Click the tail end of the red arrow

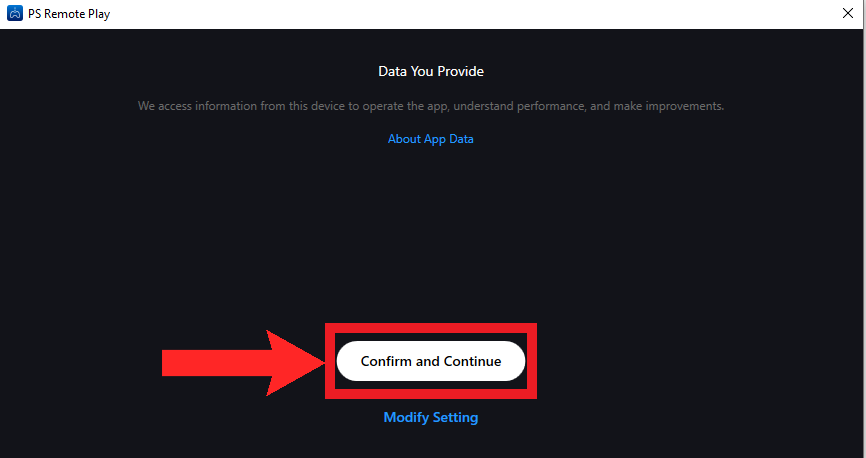pos(167,361)
